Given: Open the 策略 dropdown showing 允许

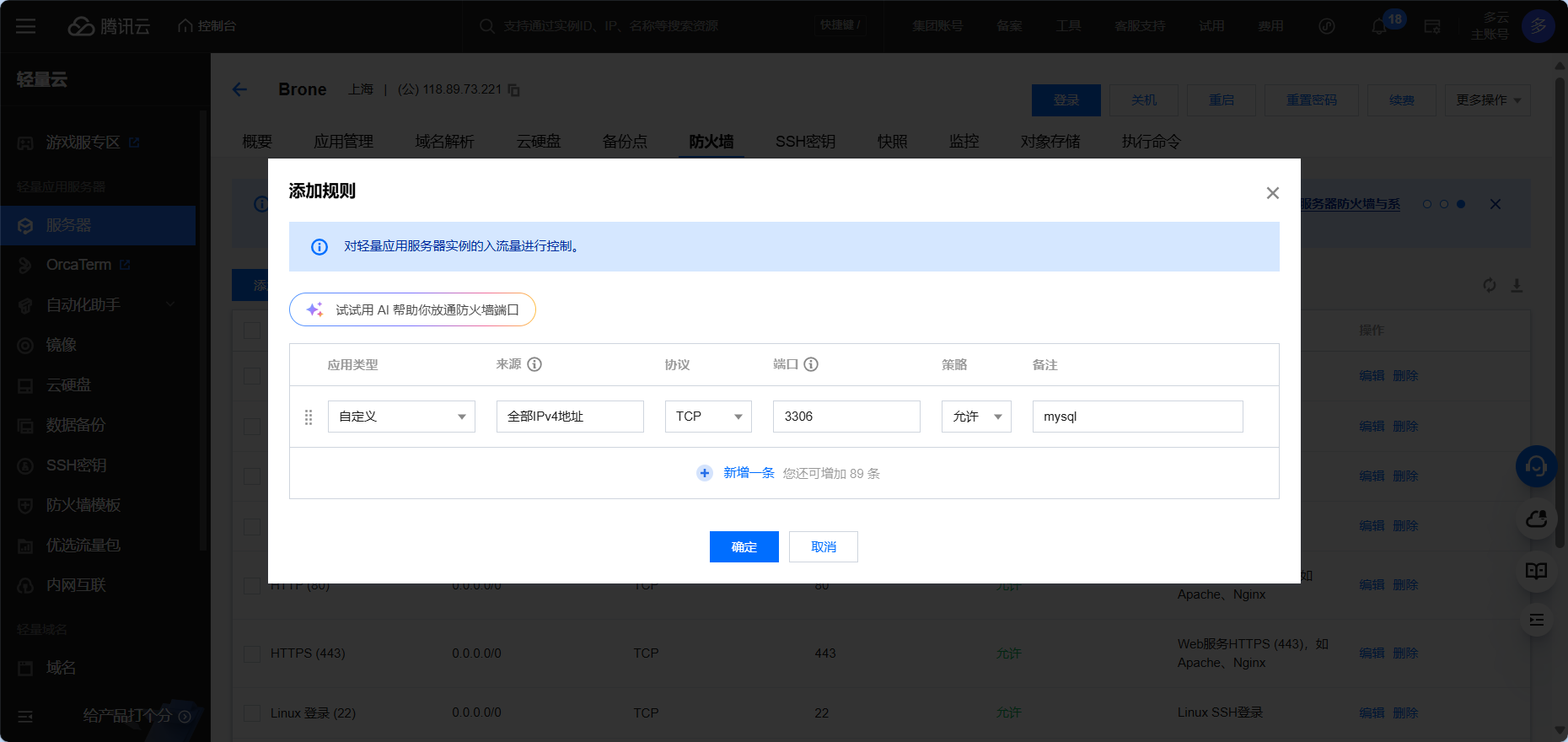Looking at the screenshot, I should coord(976,417).
